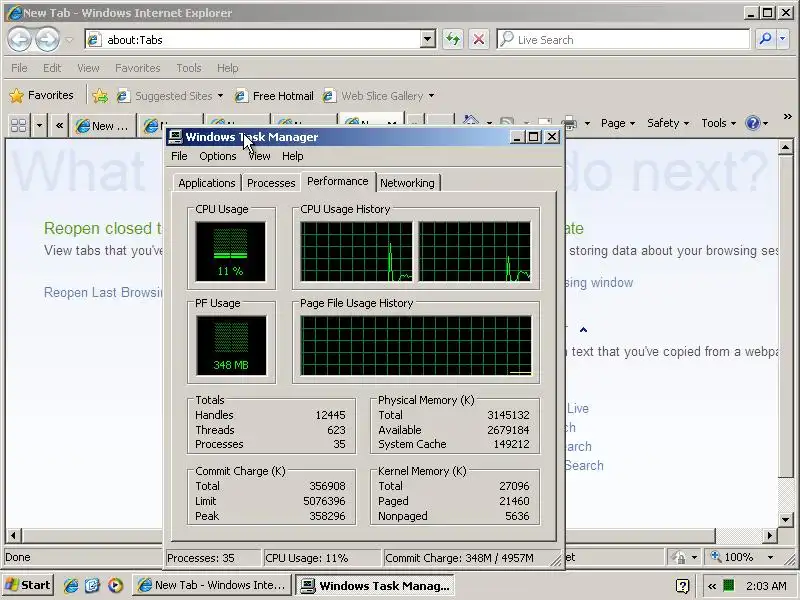Click the IE Help question mark icon

pos(753,123)
